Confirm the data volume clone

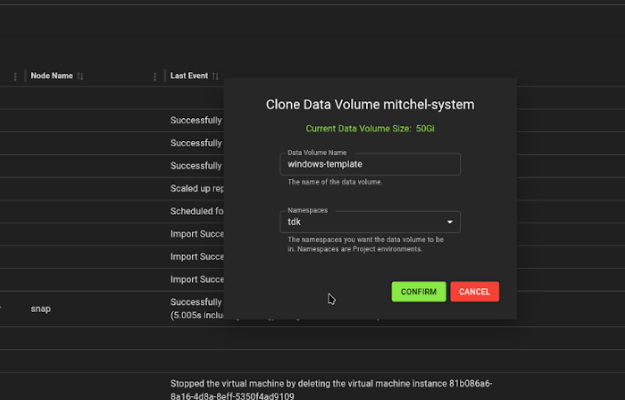(418, 291)
